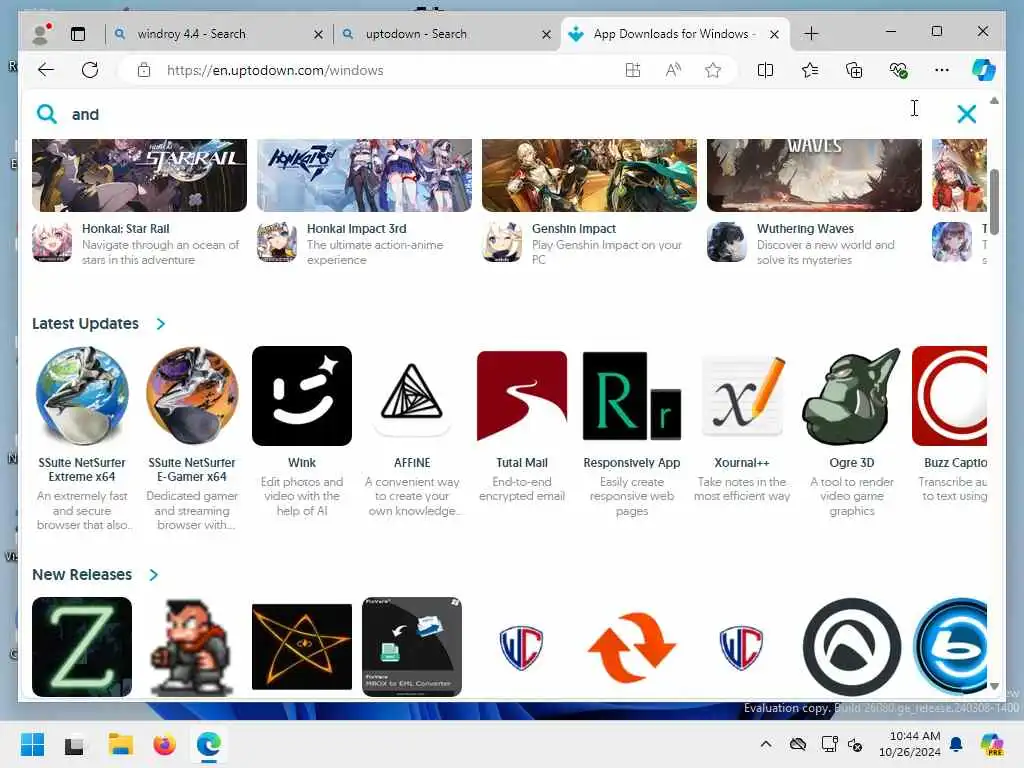Launch Firefox from the taskbar
This screenshot has height=768, width=1024.
coord(165,744)
